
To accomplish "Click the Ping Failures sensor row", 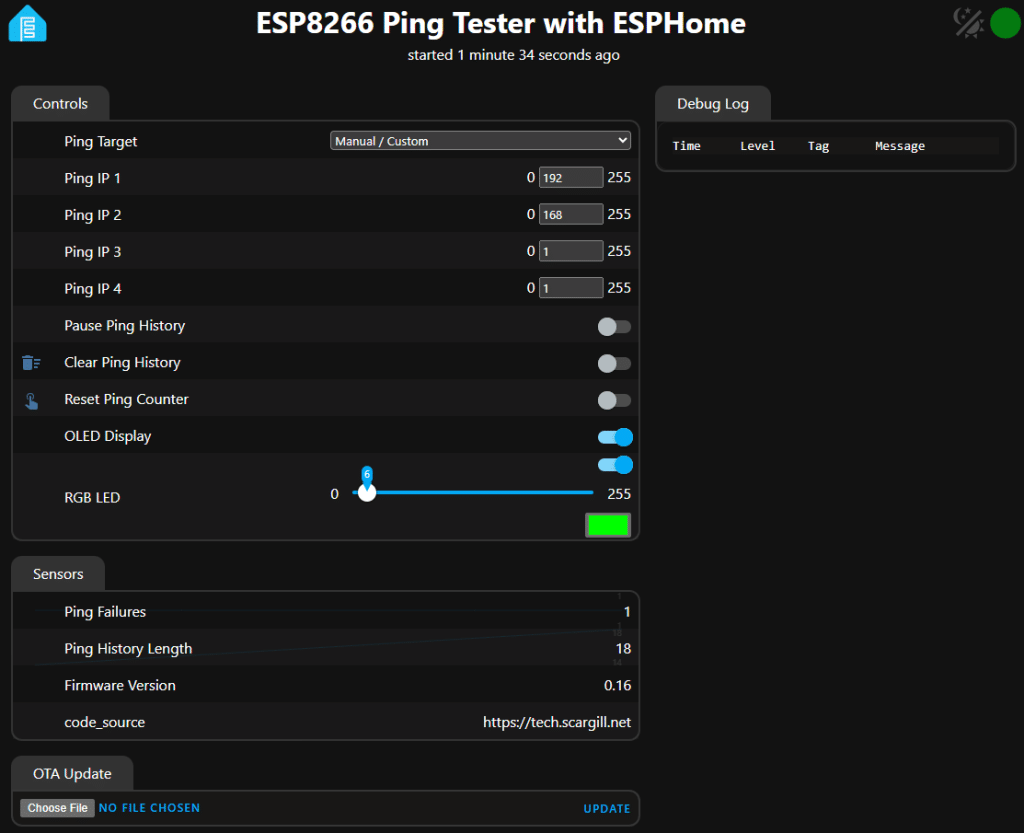I will click(x=325, y=612).
